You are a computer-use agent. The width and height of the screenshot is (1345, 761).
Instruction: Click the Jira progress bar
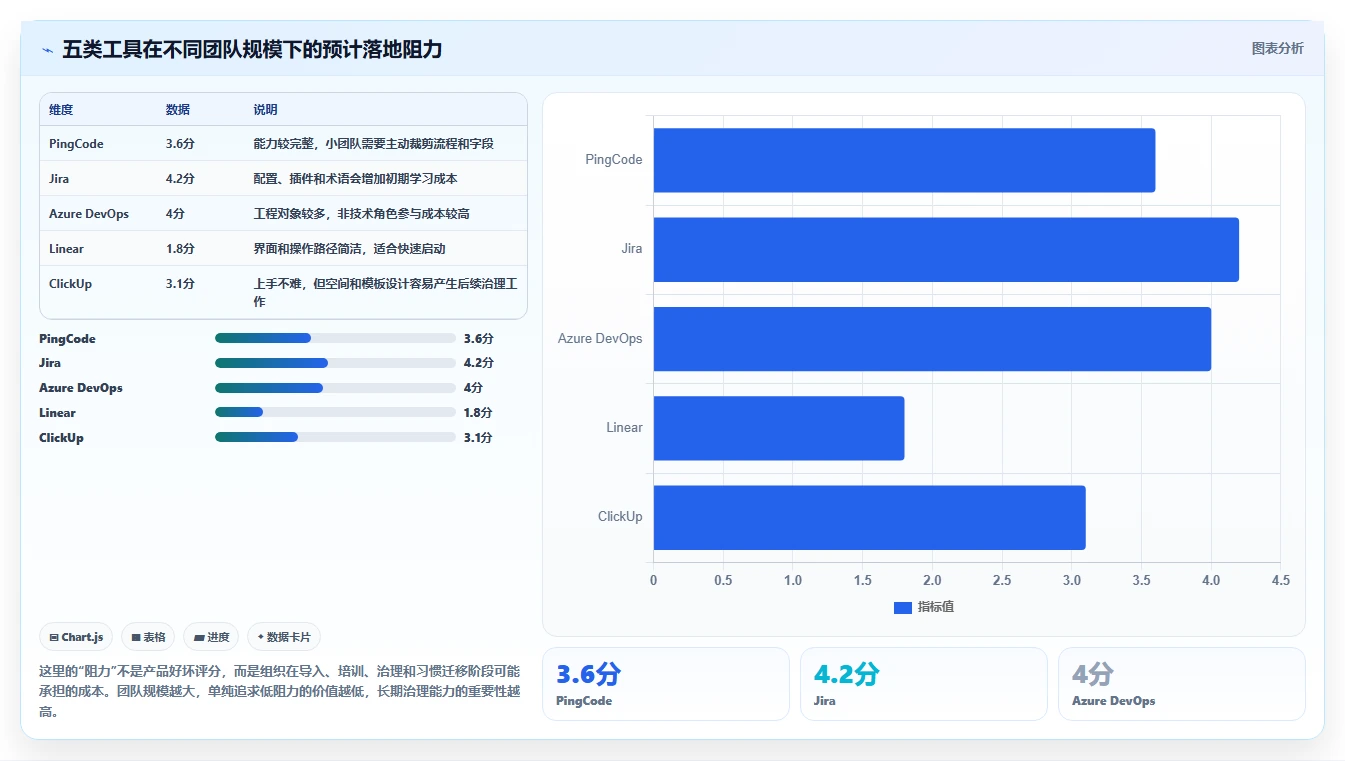[x=335, y=363]
